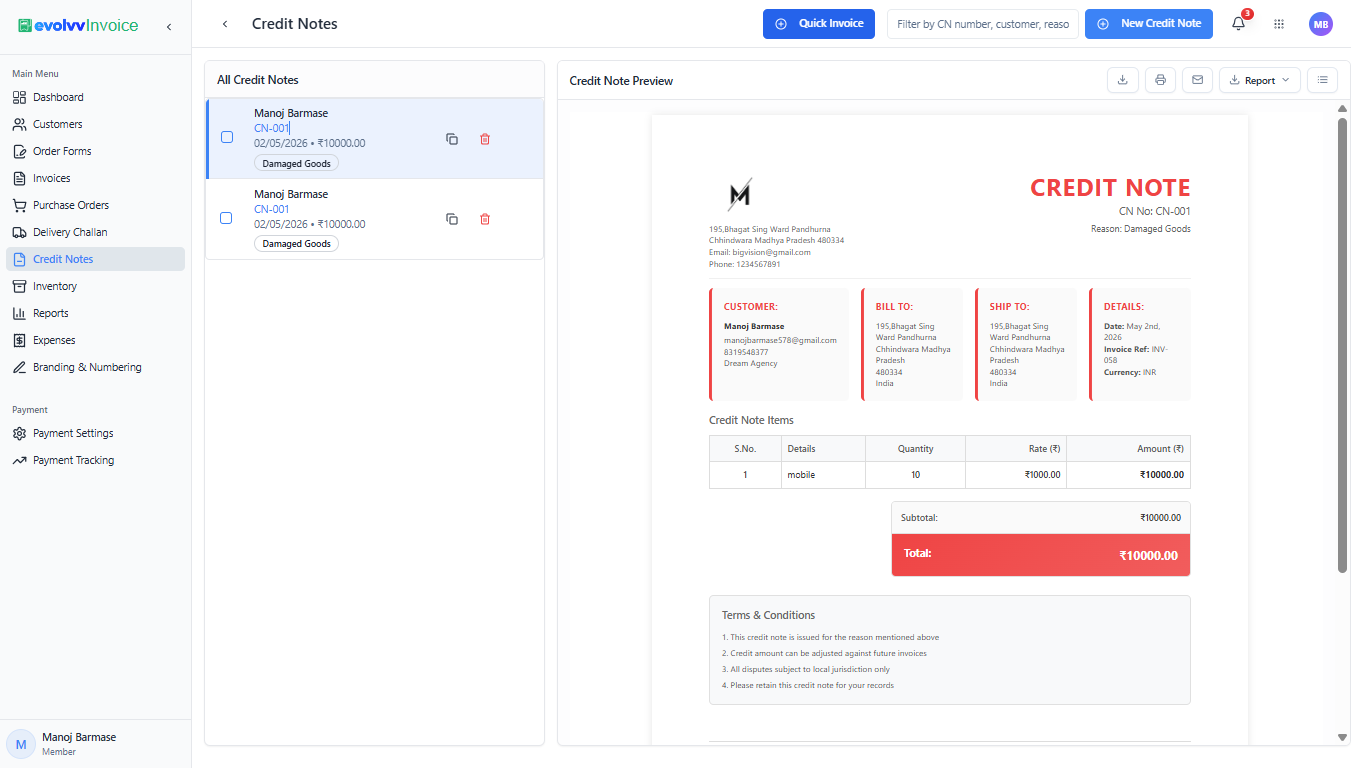The height and width of the screenshot is (768, 1366).
Task: Focus the Filter by CN number field
Action: pos(983,24)
